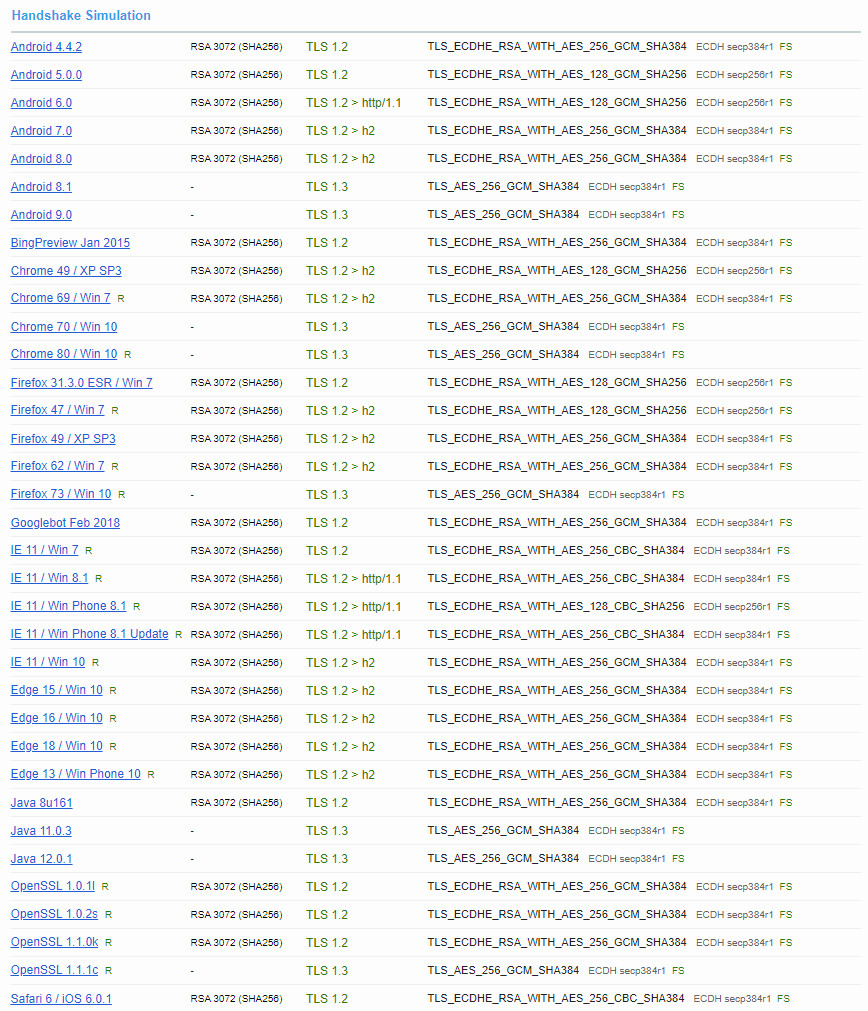Open the OpenSSL 1.0.2s client link

[x=54, y=915]
